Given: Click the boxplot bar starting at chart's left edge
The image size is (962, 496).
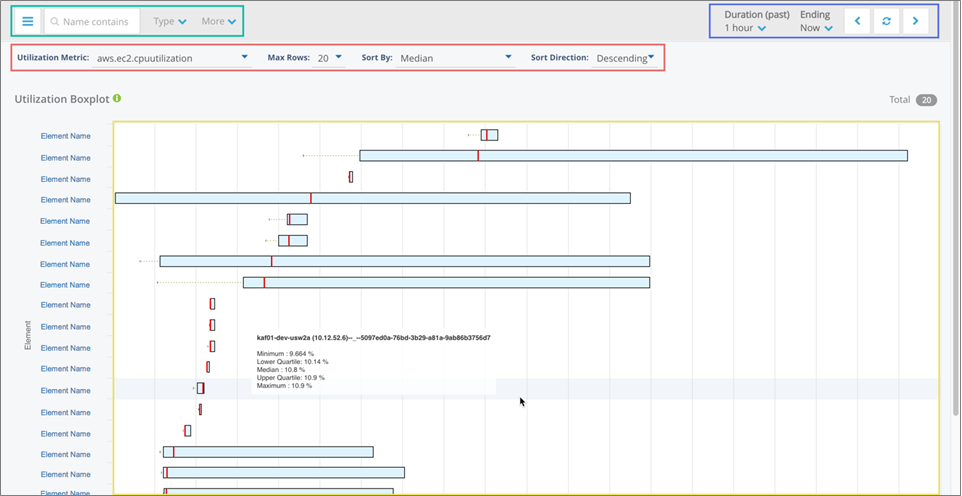Looking at the screenshot, I should [373, 198].
